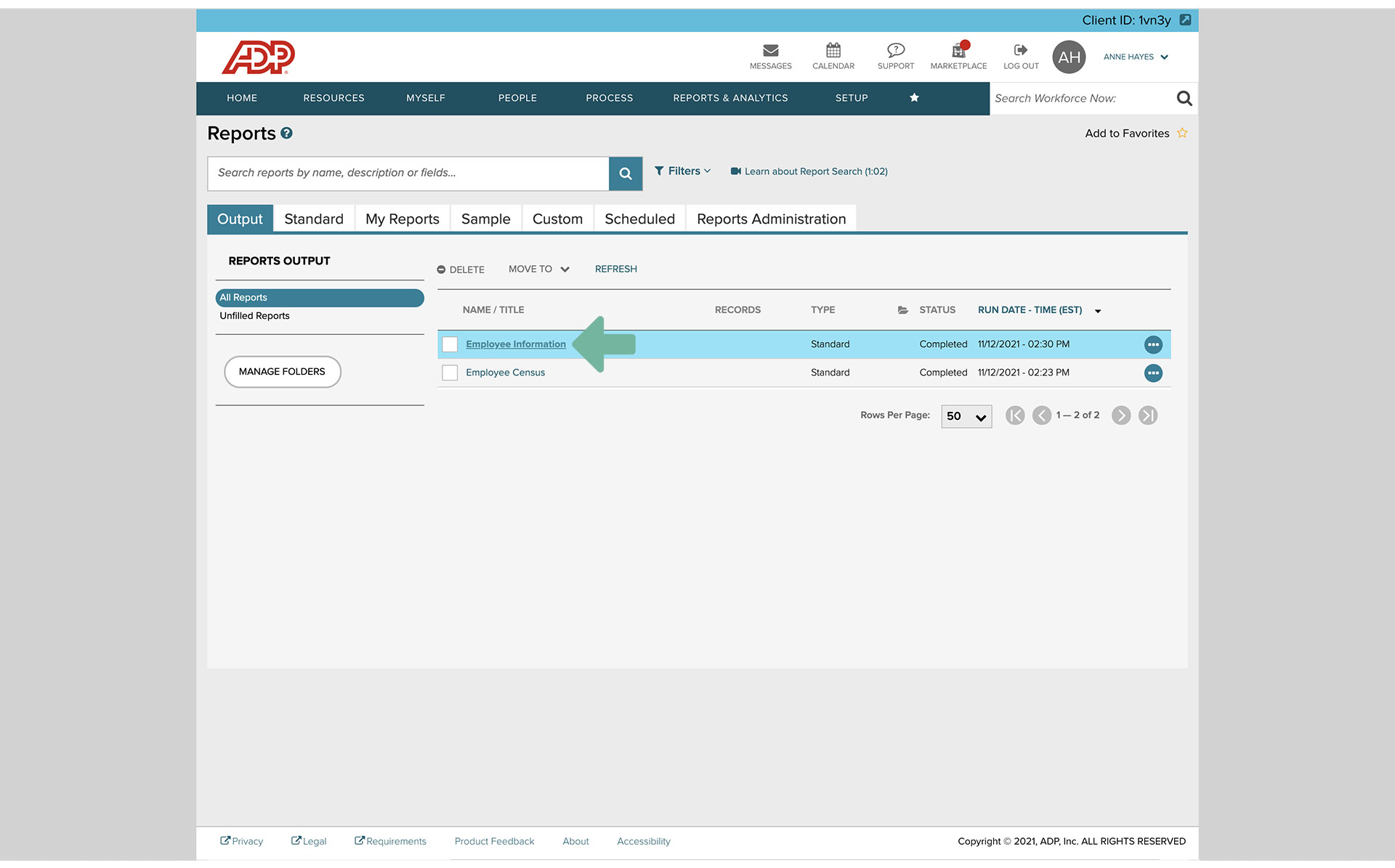
Task: Open the Setup menu
Action: pos(852,98)
